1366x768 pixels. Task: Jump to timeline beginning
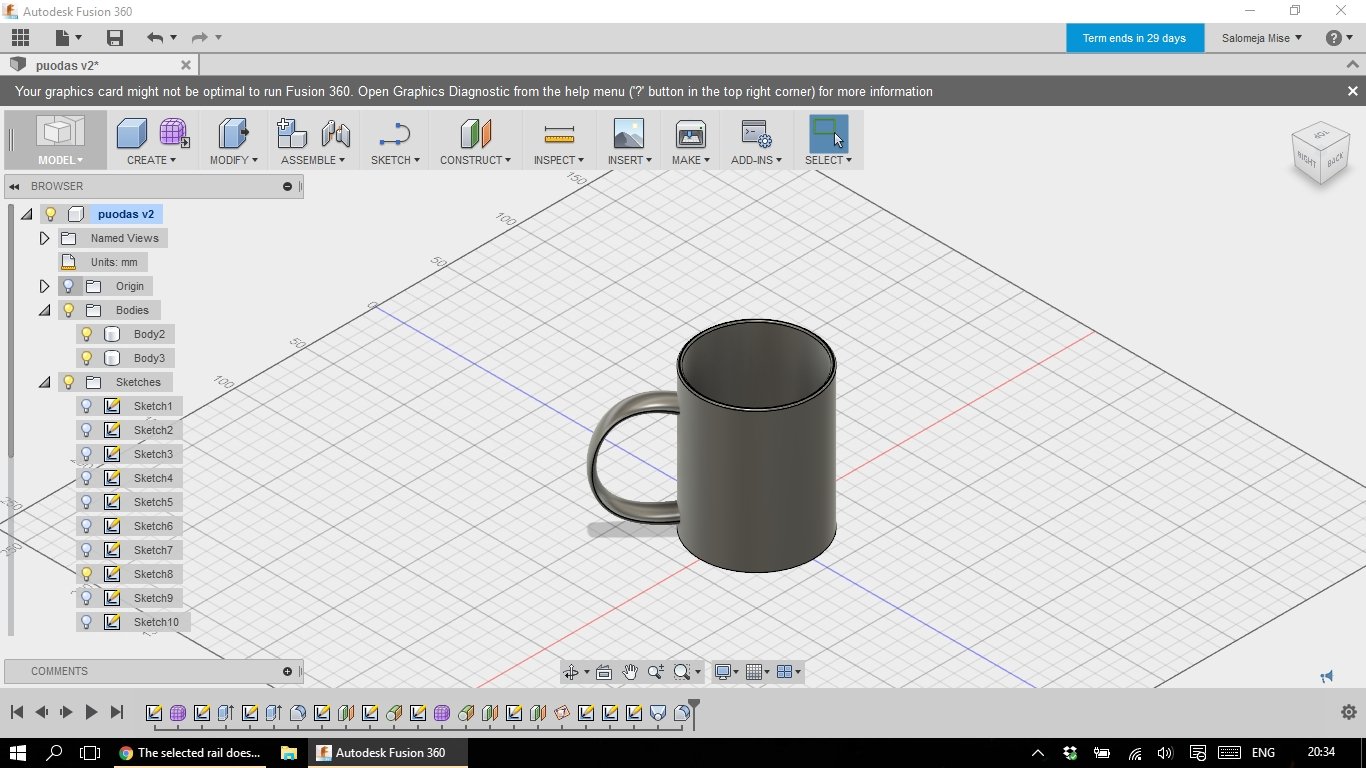tap(17, 712)
